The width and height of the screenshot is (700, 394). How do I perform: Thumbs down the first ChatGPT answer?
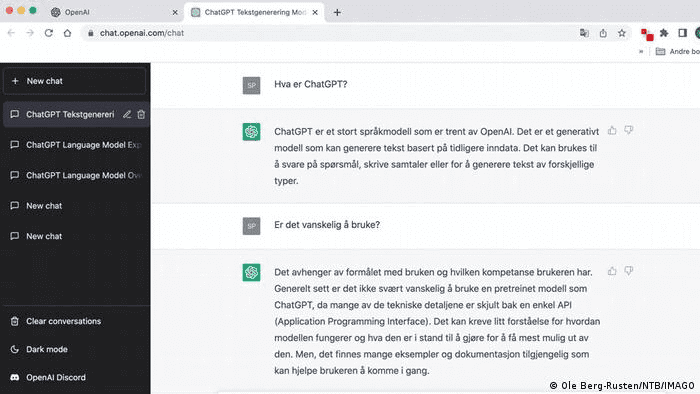629,130
